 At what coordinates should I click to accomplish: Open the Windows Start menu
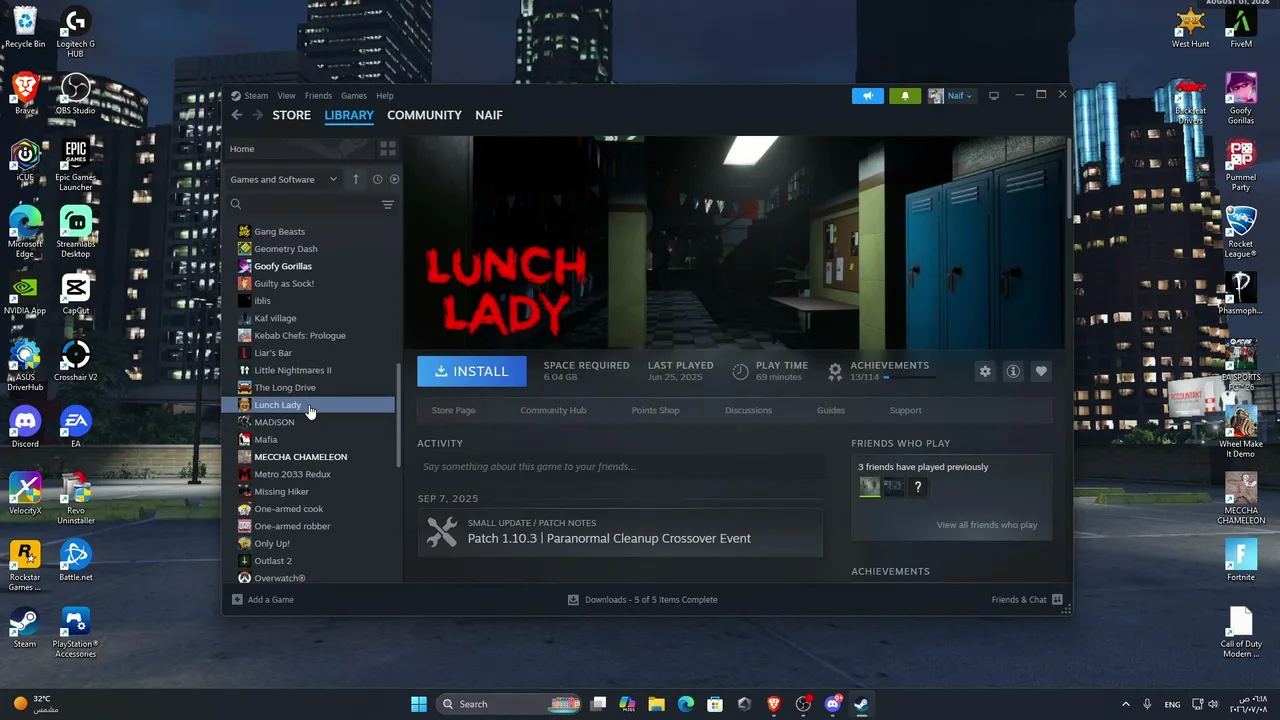coord(419,704)
